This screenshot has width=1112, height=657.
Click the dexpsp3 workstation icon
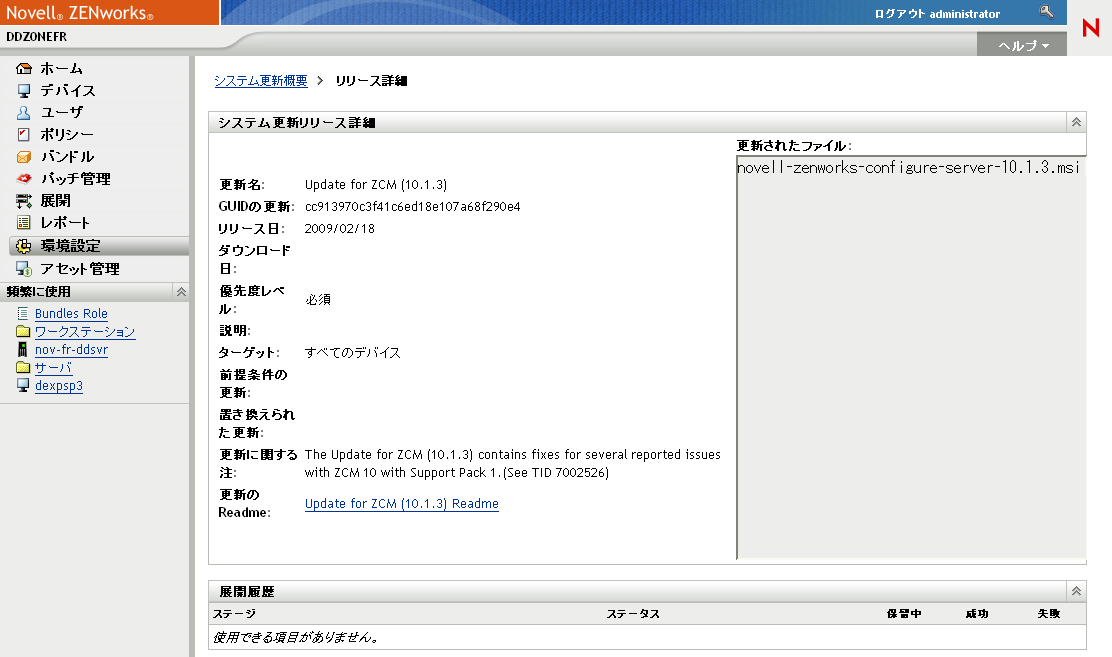[x=23, y=385]
